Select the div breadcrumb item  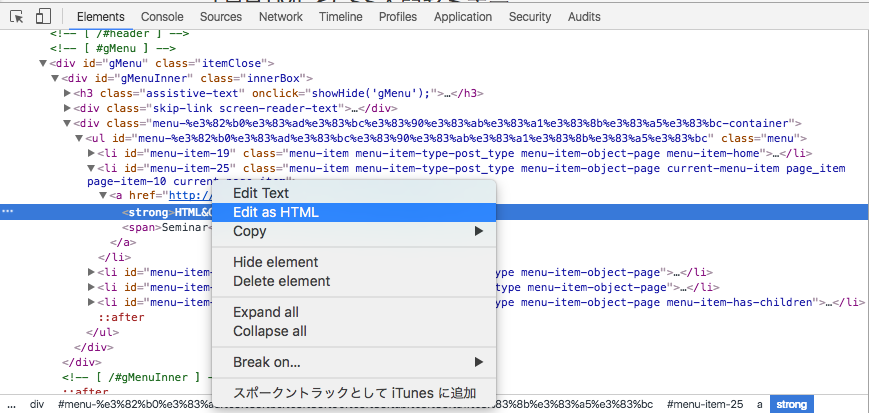coord(37,404)
